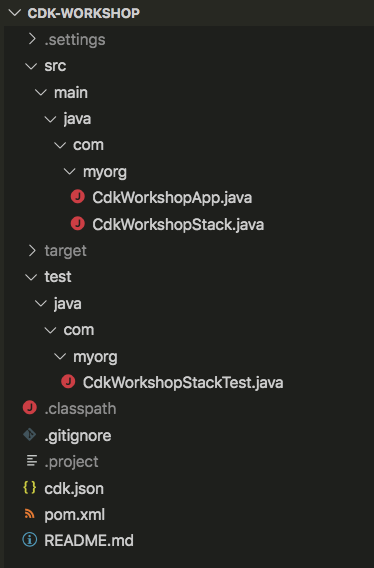Click the Java icon beside CdkWorkshopStackTest.java

(x=68, y=382)
